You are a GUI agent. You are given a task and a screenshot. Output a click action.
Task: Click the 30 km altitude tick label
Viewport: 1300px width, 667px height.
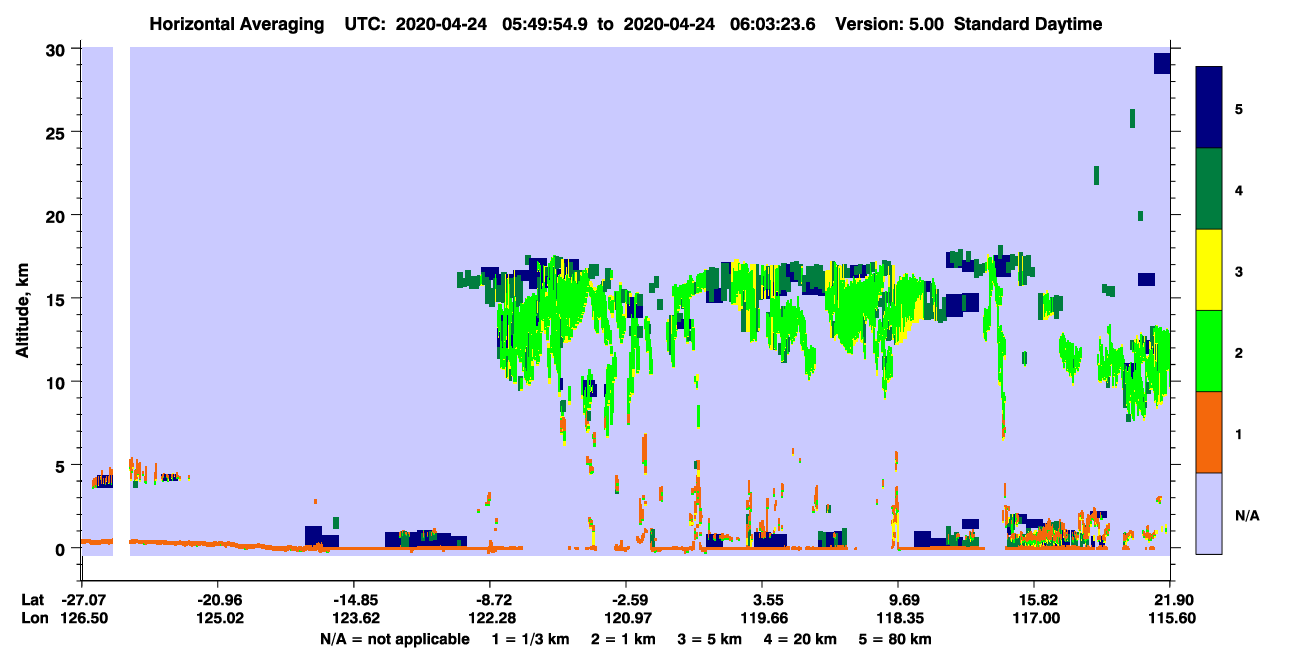coord(56,50)
